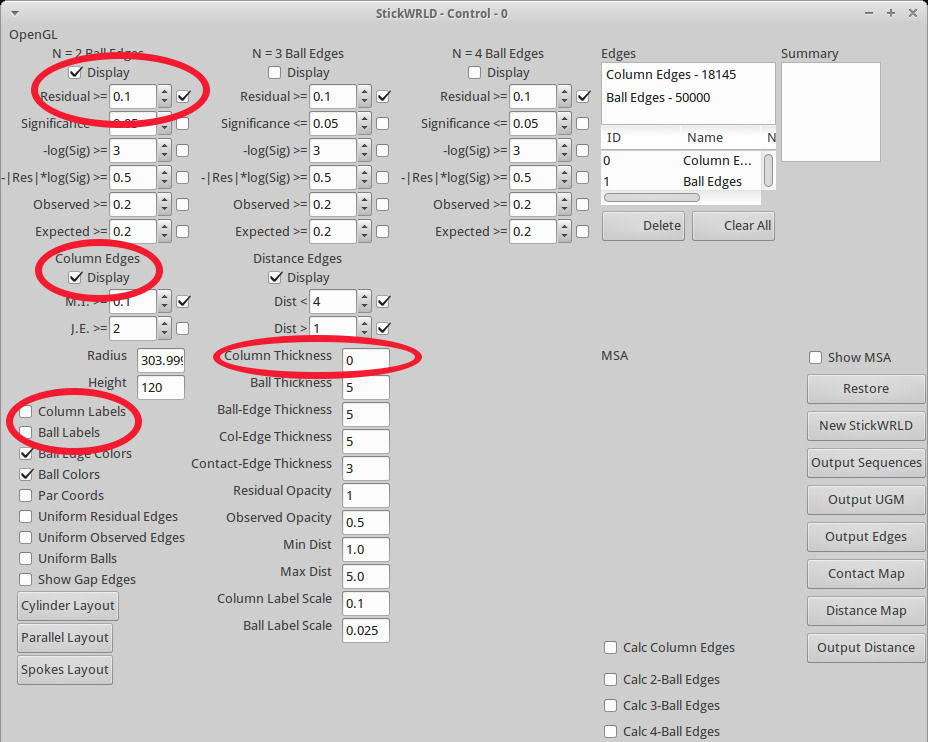Focus the Height input field

(x=161, y=388)
